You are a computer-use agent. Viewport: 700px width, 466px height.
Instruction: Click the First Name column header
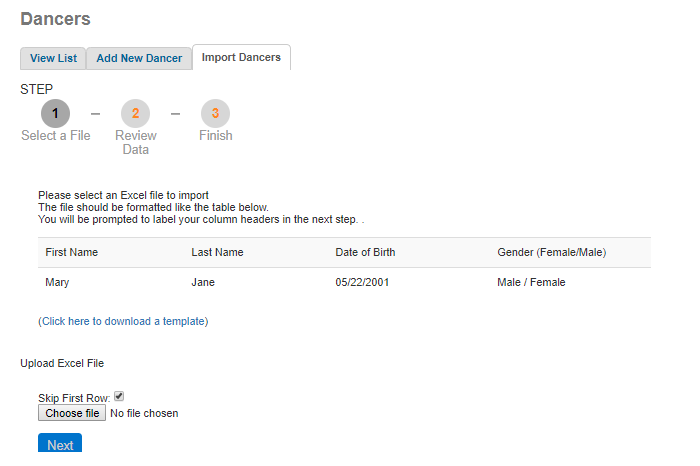[72, 252]
